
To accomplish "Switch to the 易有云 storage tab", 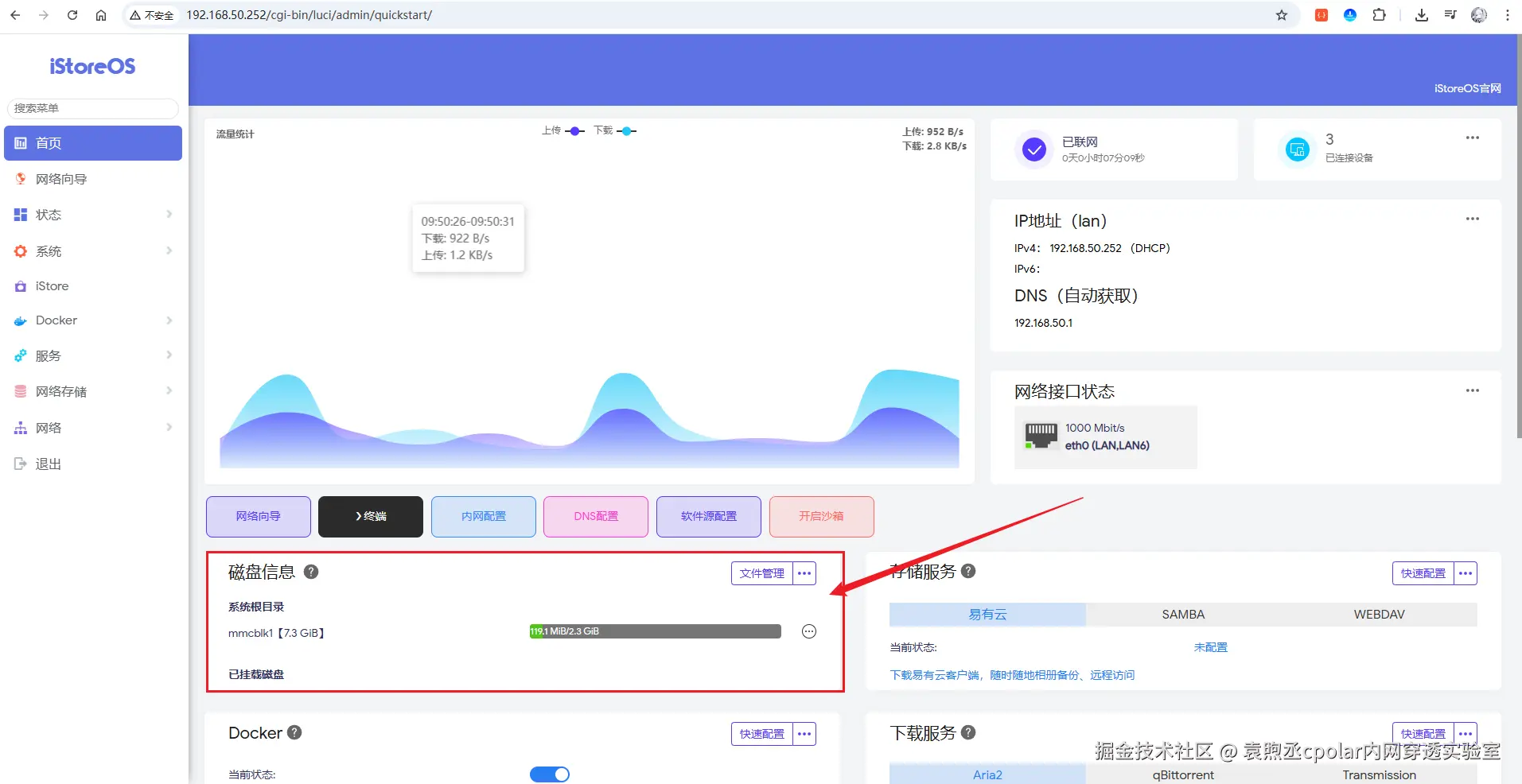I will coord(987,615).
